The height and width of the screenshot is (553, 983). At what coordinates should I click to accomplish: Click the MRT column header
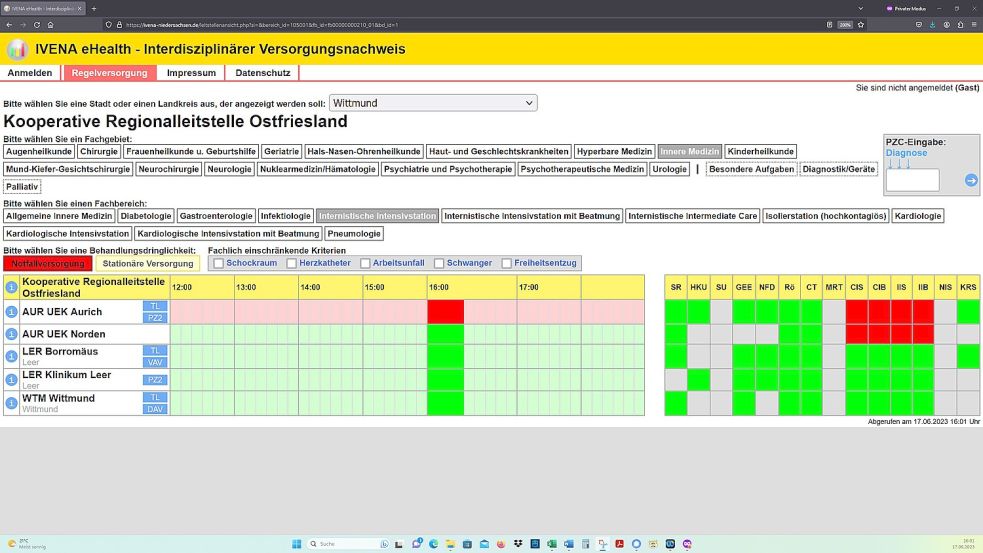click(x=834, y=287)
